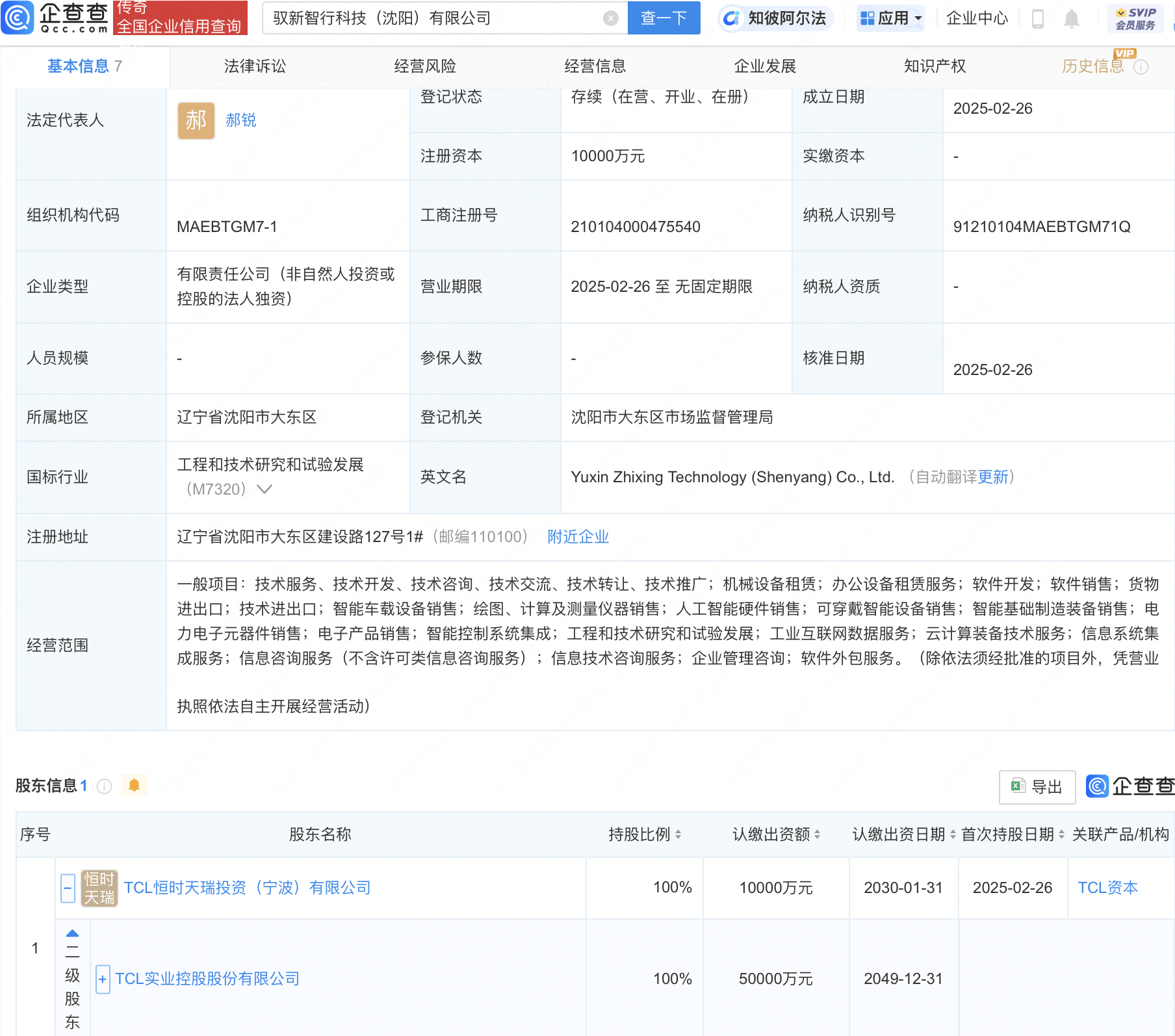This screenshot has width=1175, height=1036.
Task: Open the notifications bell in header
Action: (1072, 19)
